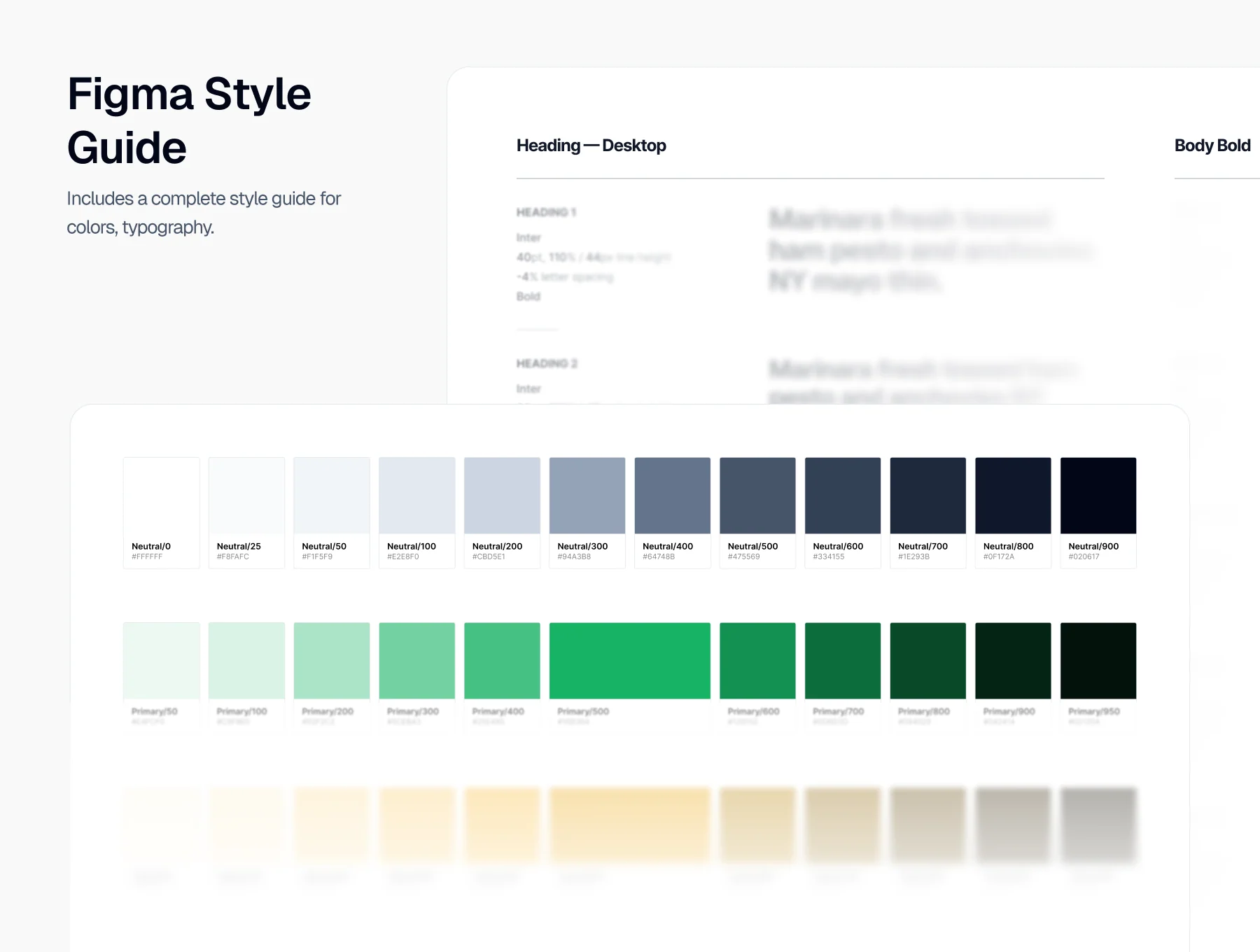Viewport: 1260px width, 952px height.
Task: Select the Neutral/600 color swatch
Action: click(843, 496)
